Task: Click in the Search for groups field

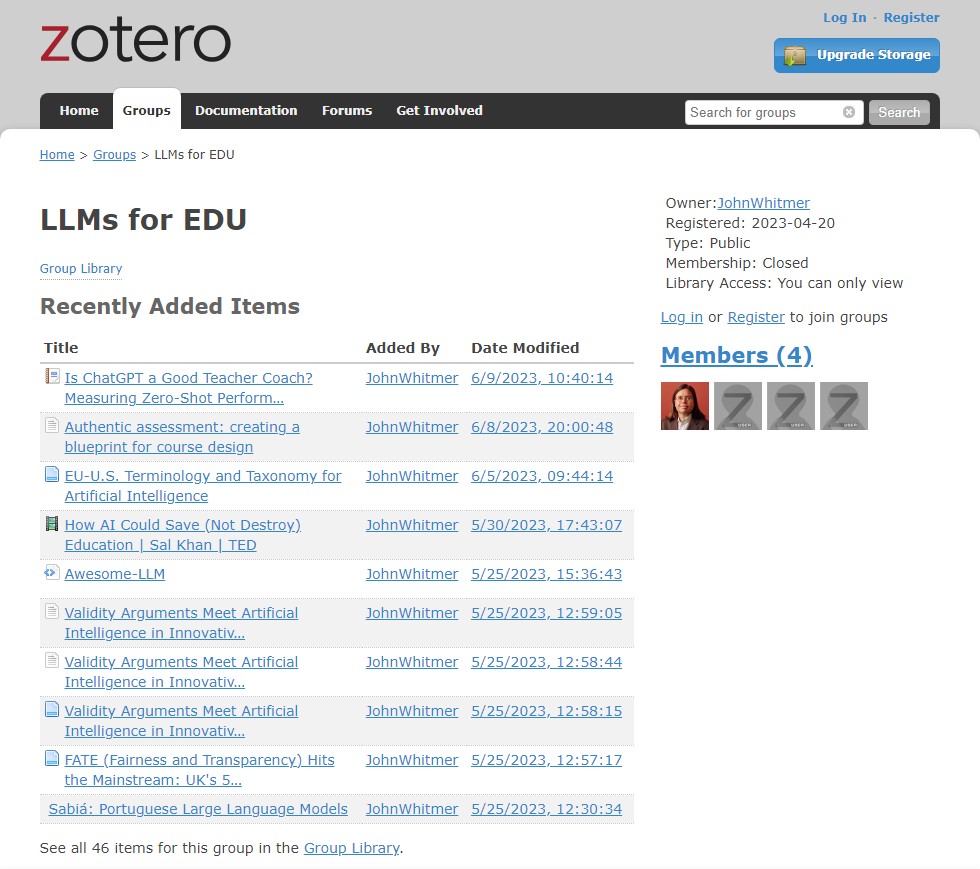Action: (x=762, y=112)
